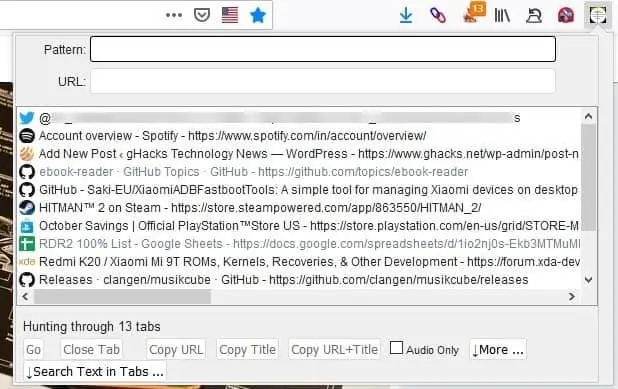Click the PlayStation Store favicon
Screen dimensions: 618x389
(27, 226)
